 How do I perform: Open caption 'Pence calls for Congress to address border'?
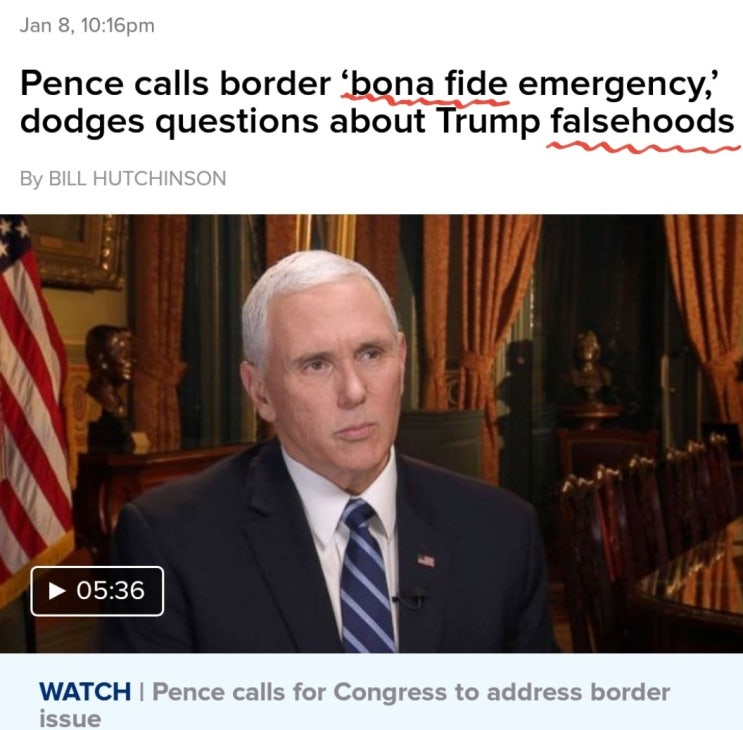(x=411, y=692)
